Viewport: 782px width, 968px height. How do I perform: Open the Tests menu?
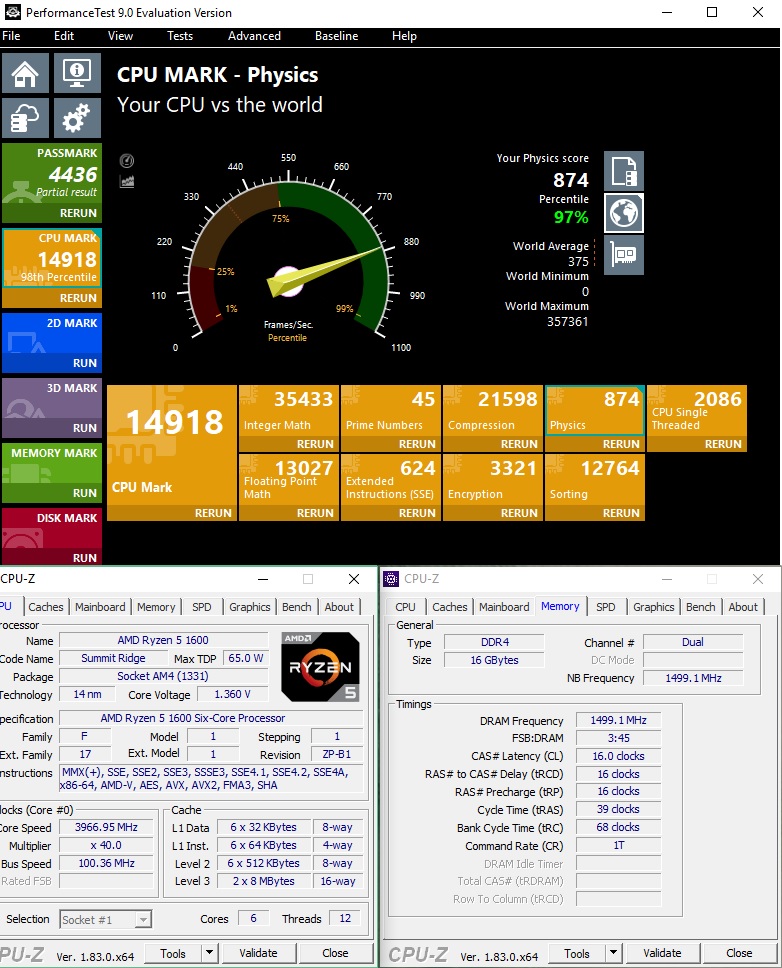click(x=180, y=36)
